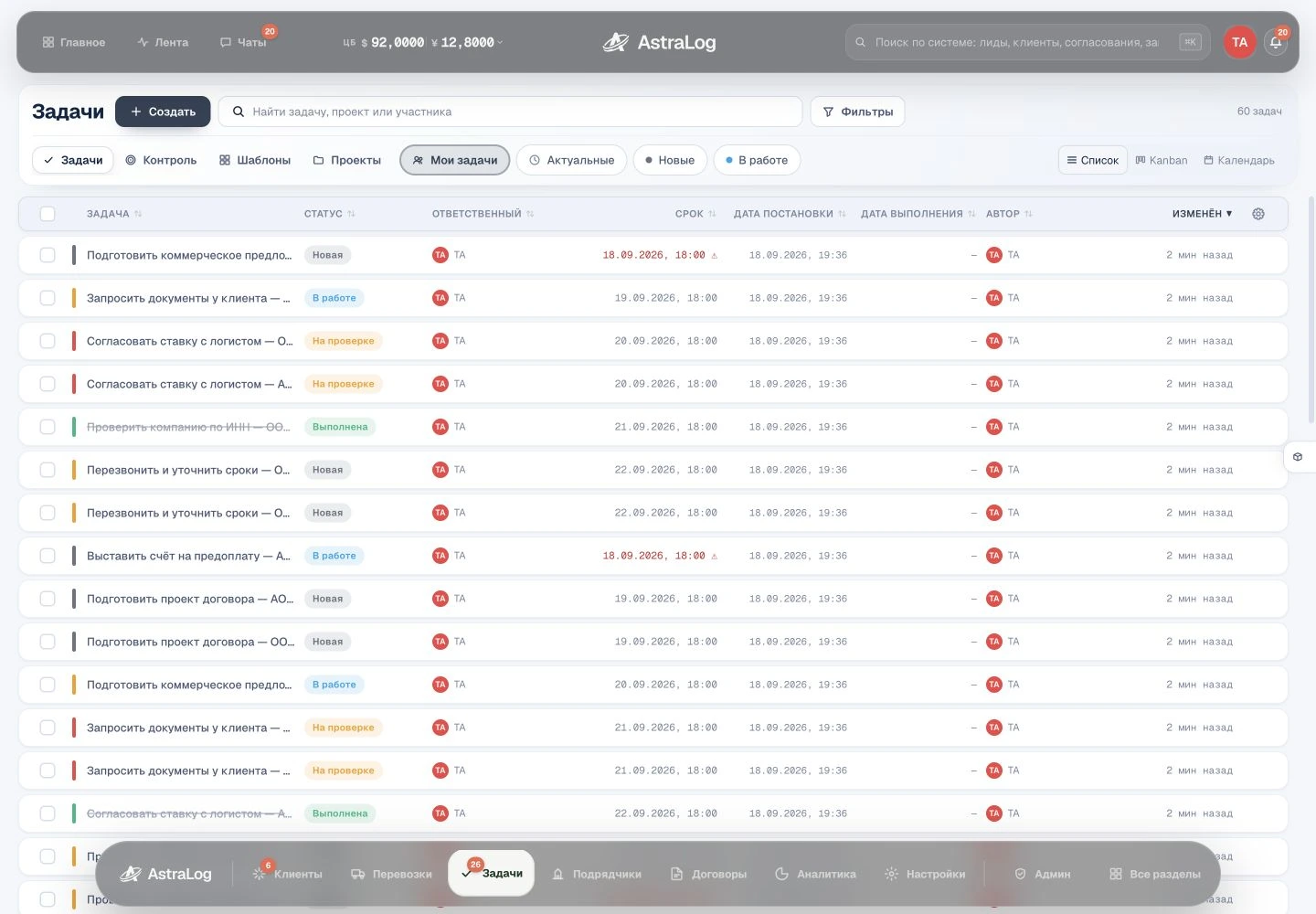The width and height of the screenshot is (1316, 914).
Task: Open notifications bell icon
Action: click(1276, 42)
